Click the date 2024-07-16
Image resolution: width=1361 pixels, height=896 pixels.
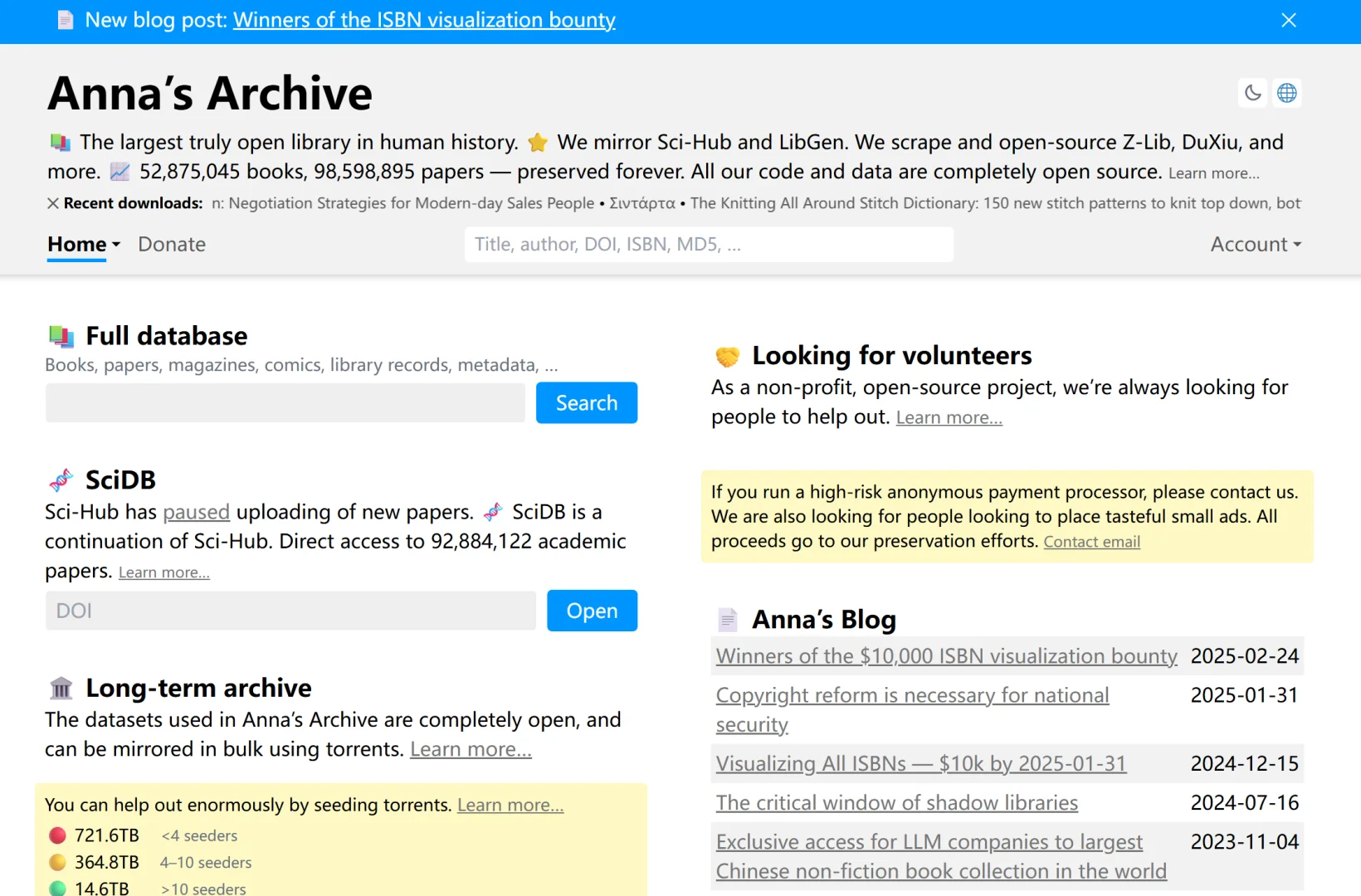point(1245,802)
